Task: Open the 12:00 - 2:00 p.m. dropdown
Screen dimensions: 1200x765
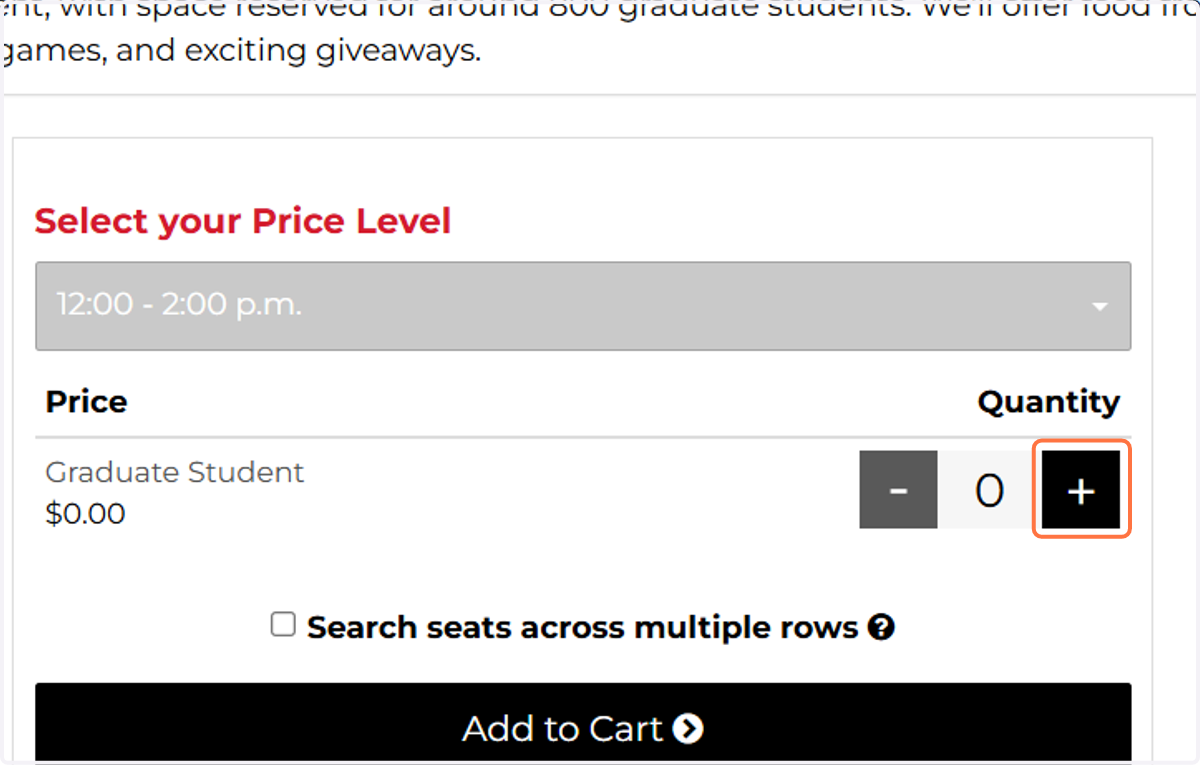Action: tap(583, 306)
